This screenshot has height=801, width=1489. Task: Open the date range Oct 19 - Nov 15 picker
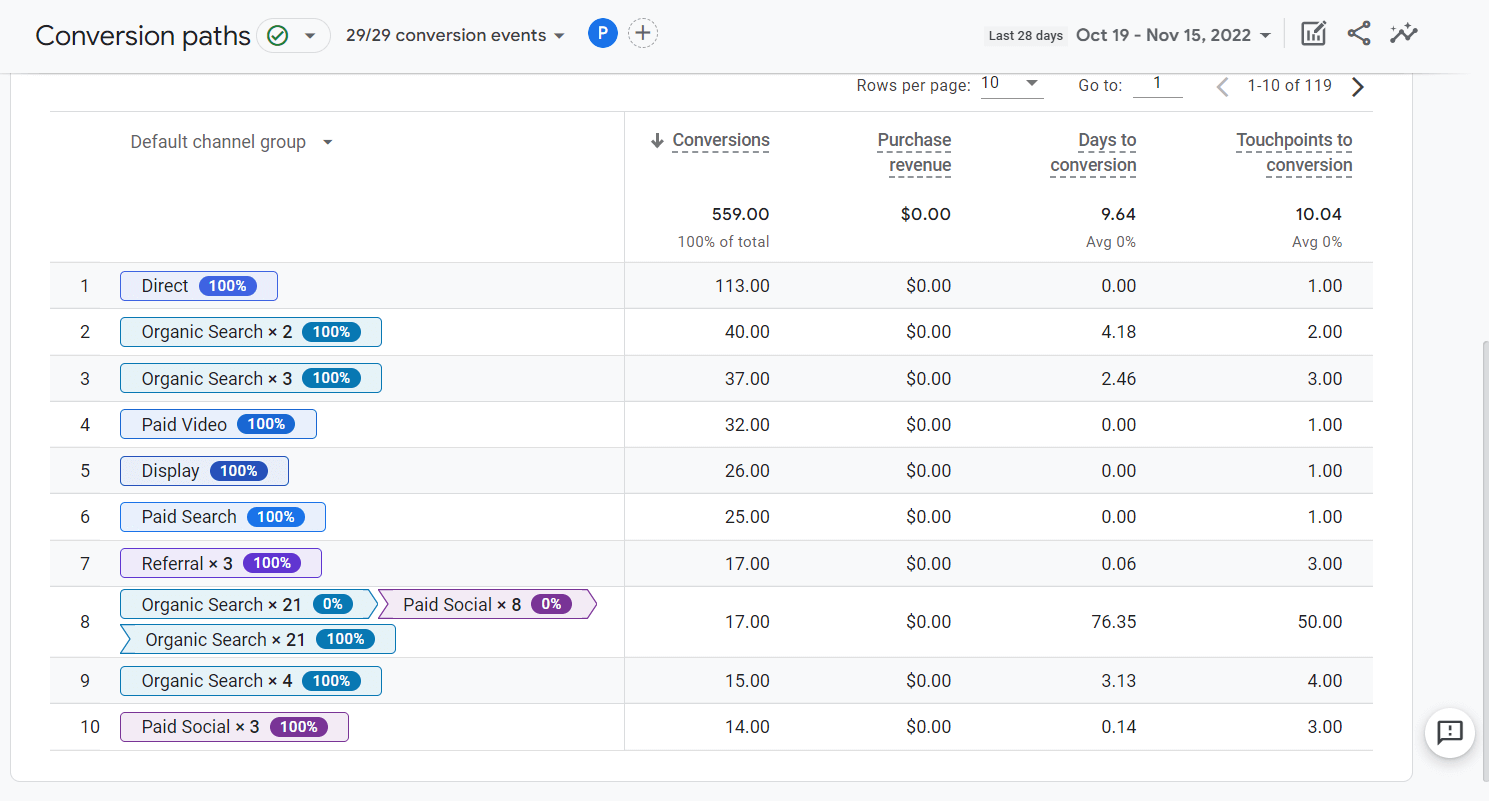click(x=1173, y=35)
